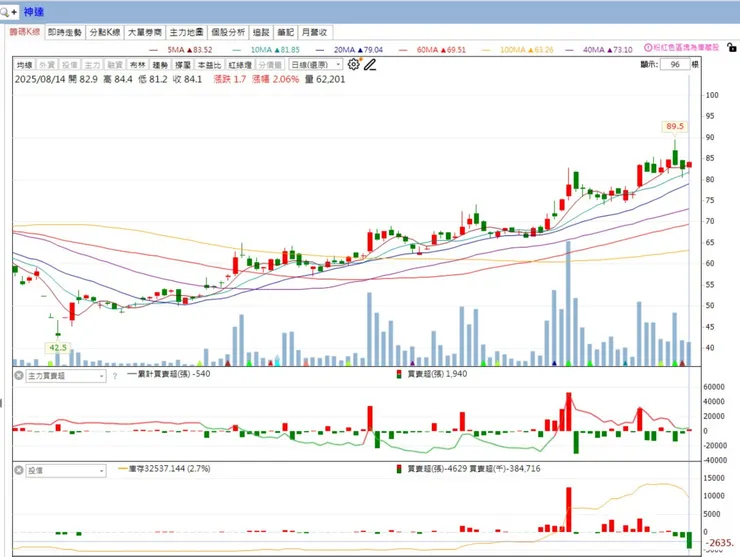Toggle the padlock icon at top right

732,47
